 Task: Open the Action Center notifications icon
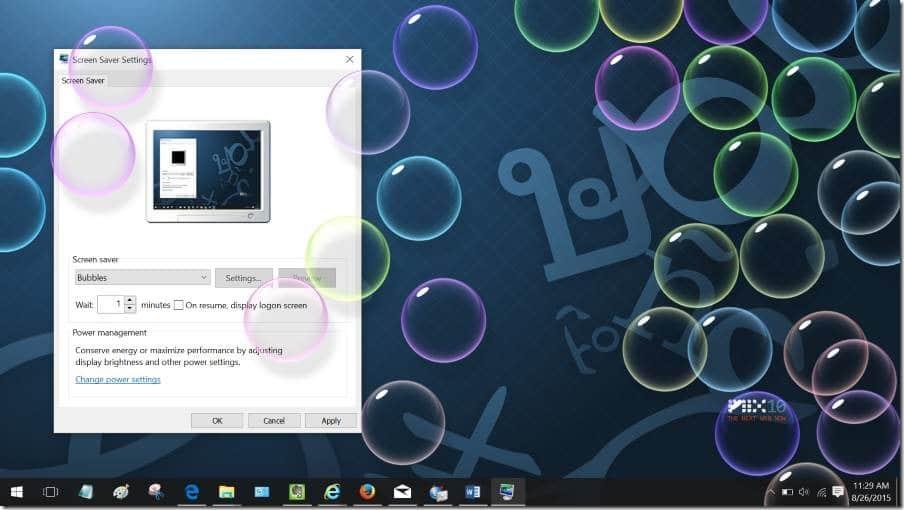tap(838, 492)
